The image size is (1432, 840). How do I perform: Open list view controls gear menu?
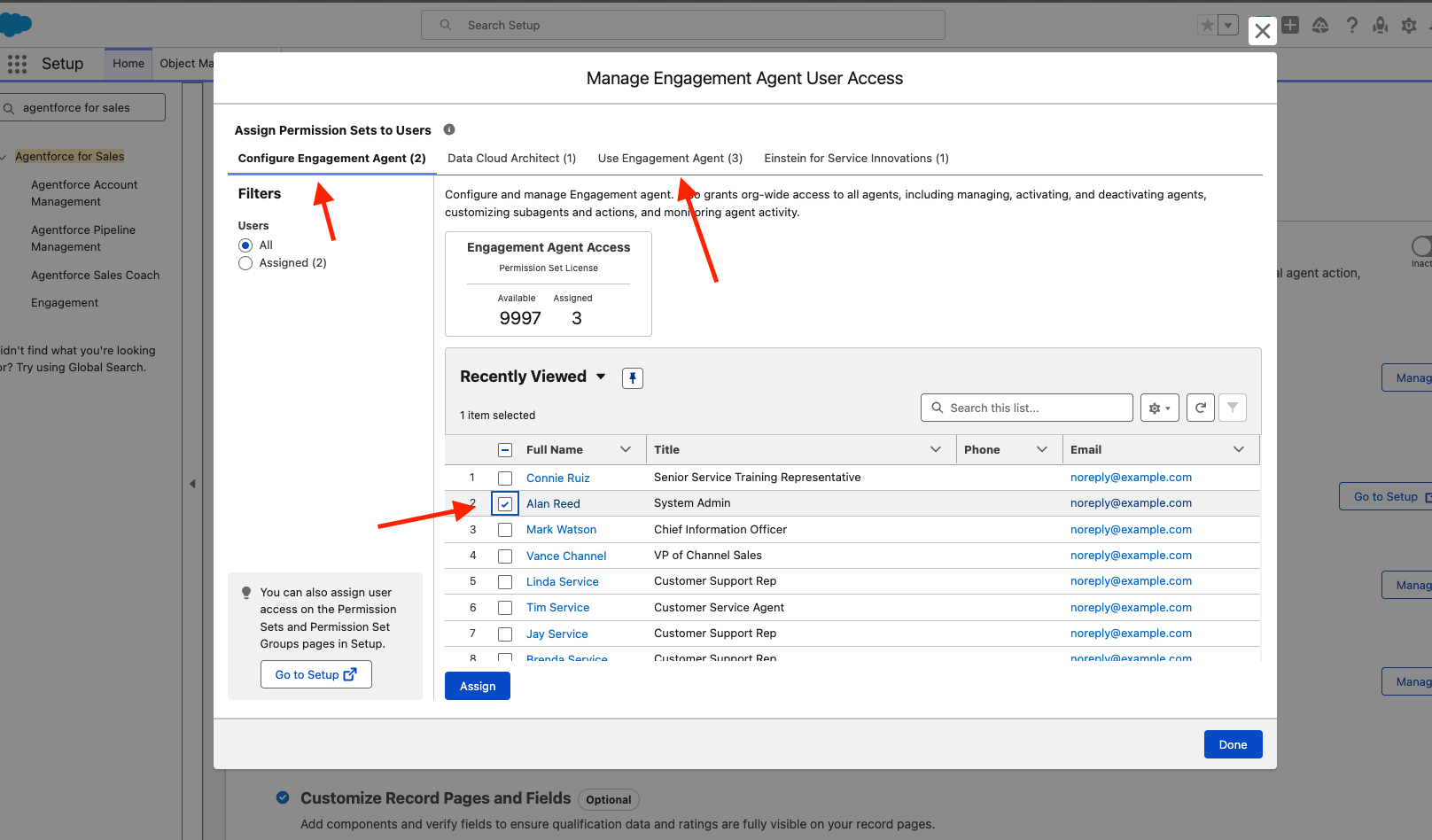tap(1160, 408)
